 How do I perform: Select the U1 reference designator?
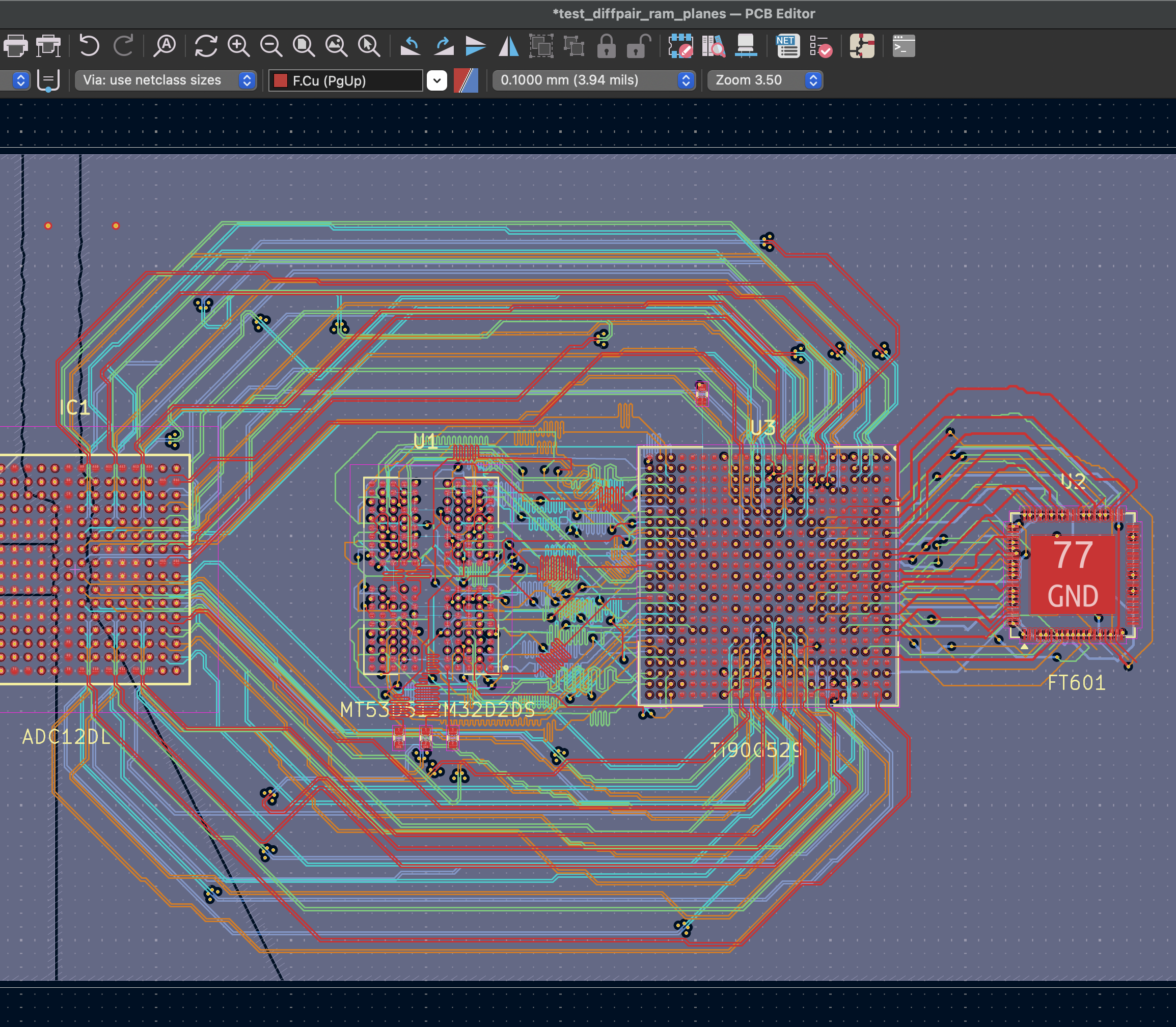pos(425,441)
